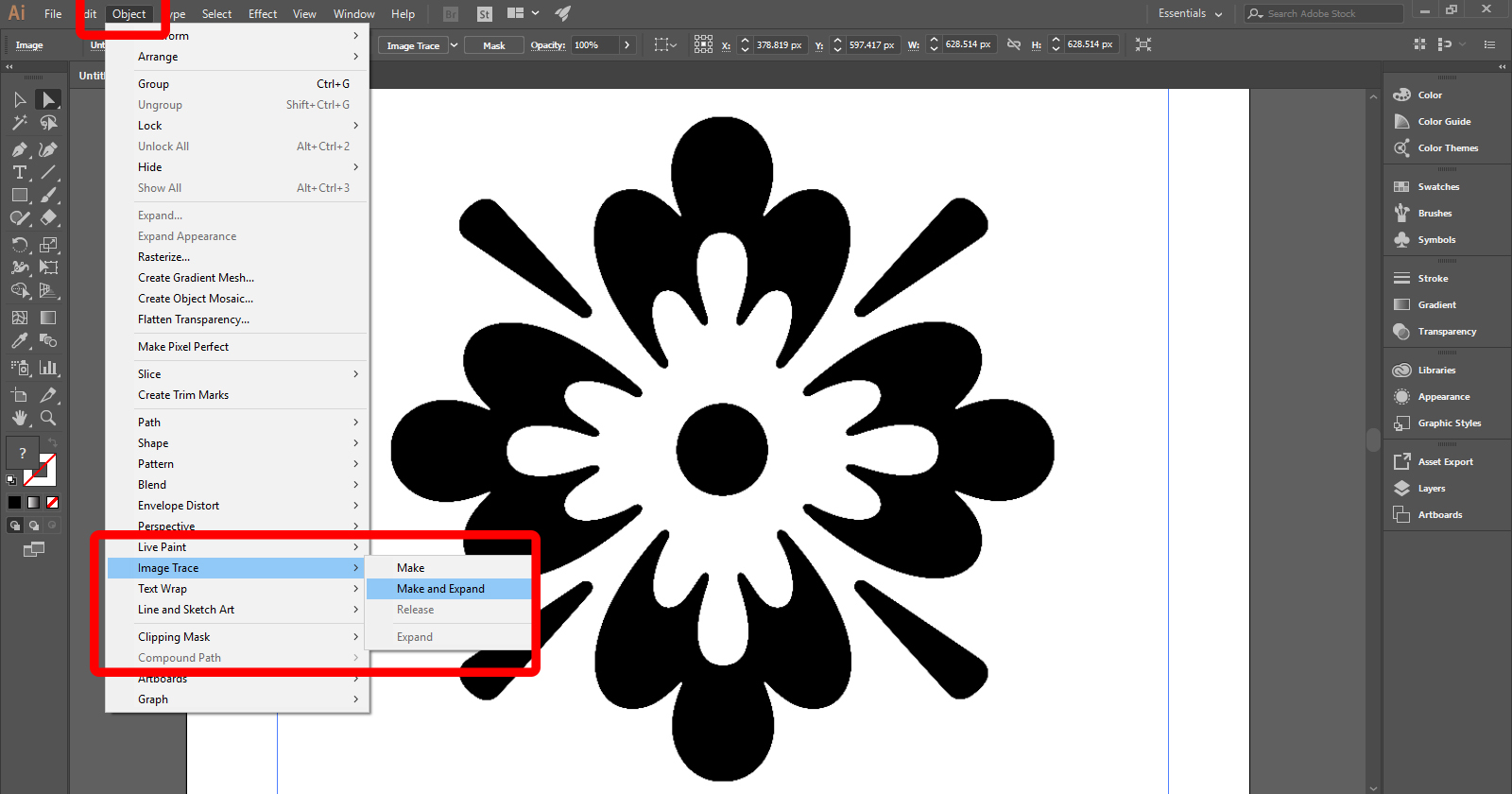Choose Make in Image Trace submenu
The image size is (1512, 794).
click(x=449, y=568)
